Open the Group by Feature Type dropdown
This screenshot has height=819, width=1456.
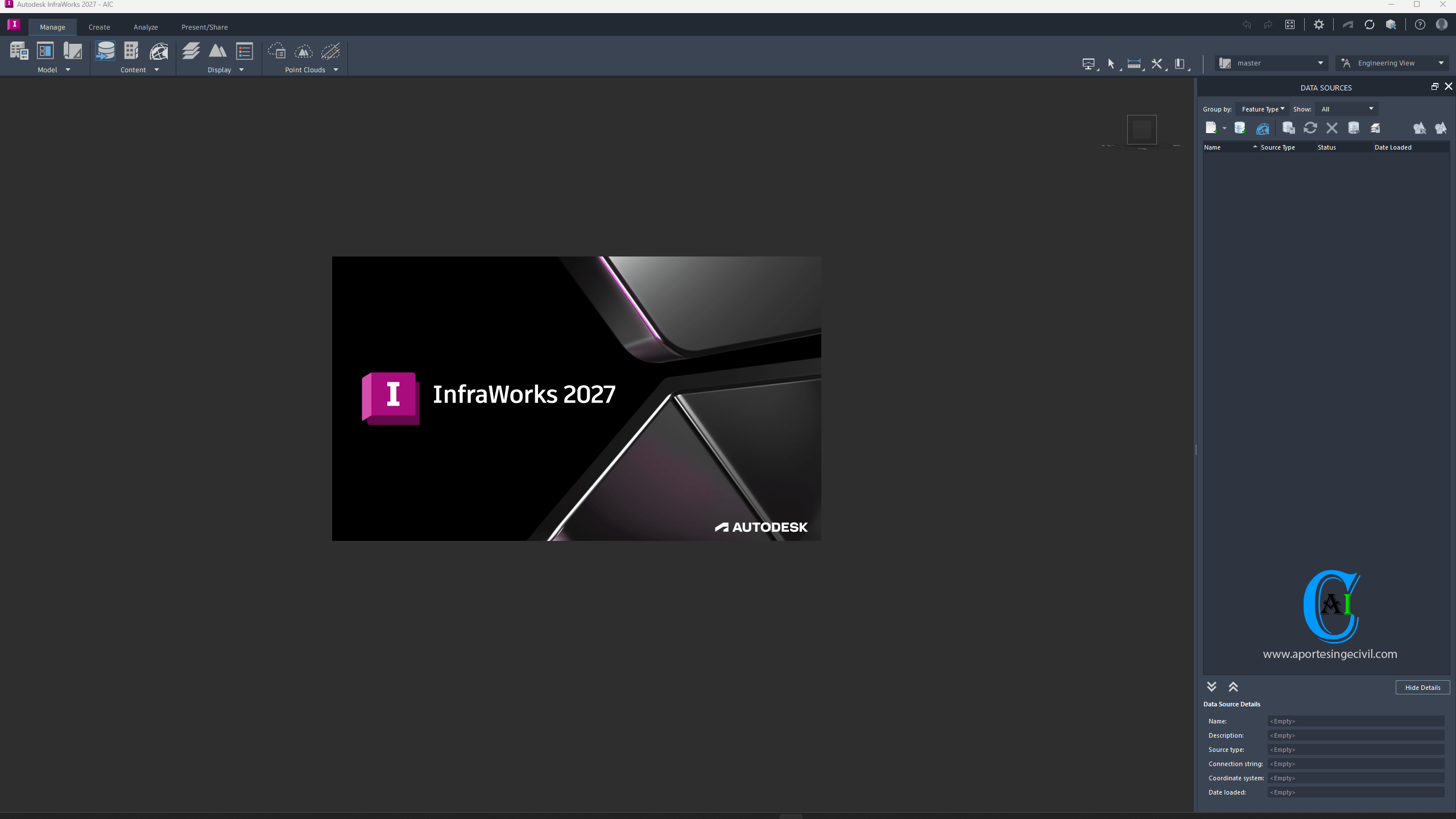coord(1262,109)
